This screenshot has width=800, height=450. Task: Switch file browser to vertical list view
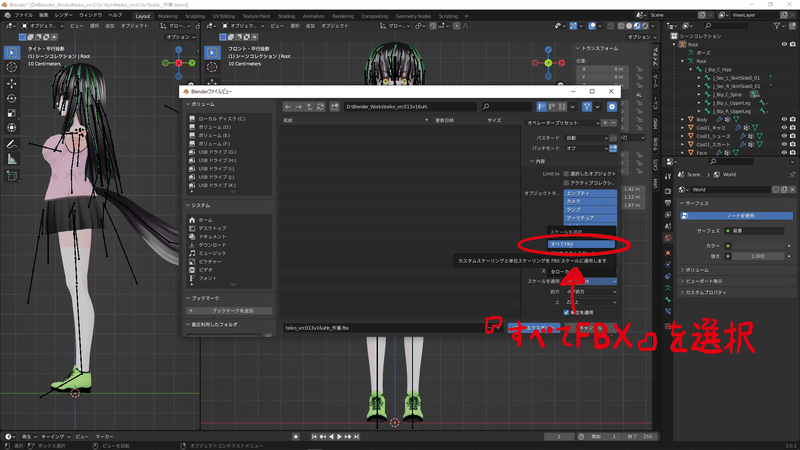tap(542, 107)
